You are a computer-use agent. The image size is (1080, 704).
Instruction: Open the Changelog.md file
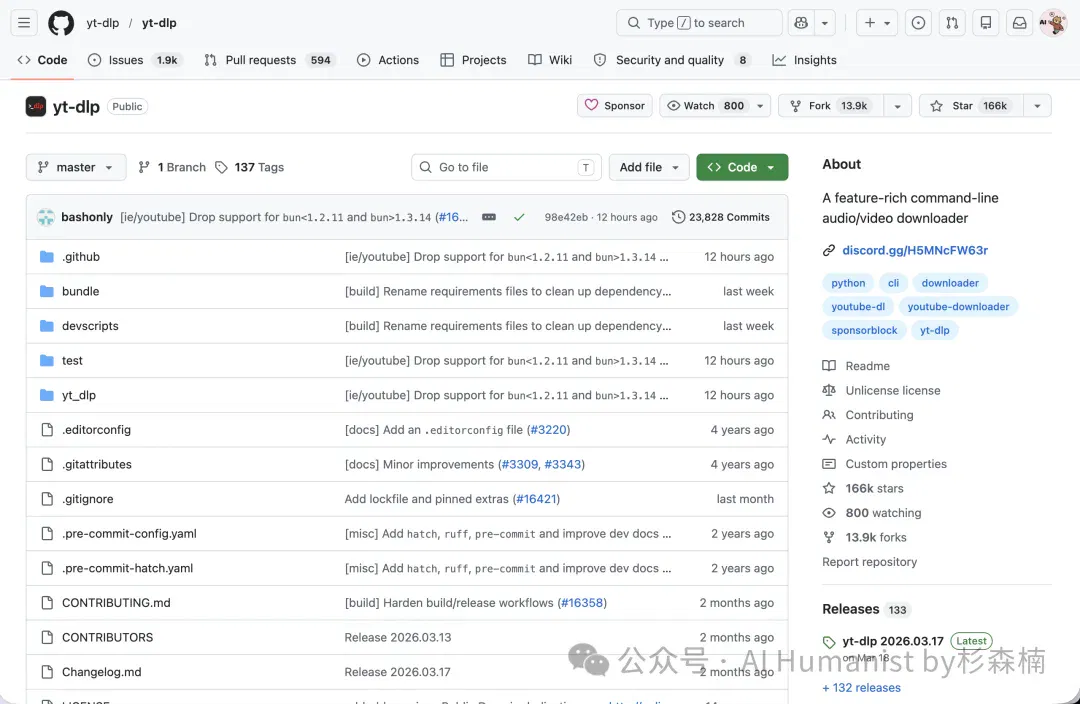(101, 672)
